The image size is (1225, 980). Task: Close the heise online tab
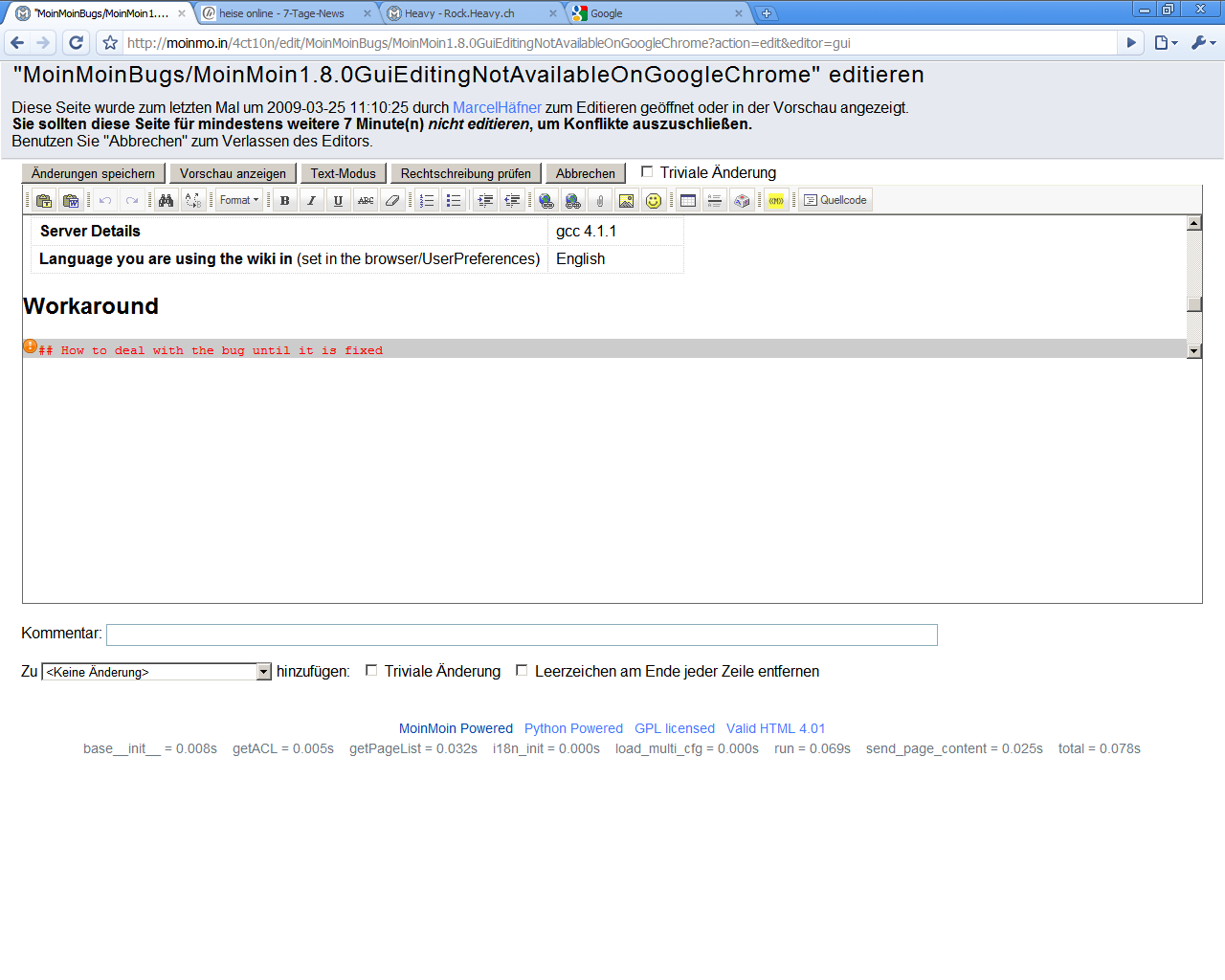(367, 13)
